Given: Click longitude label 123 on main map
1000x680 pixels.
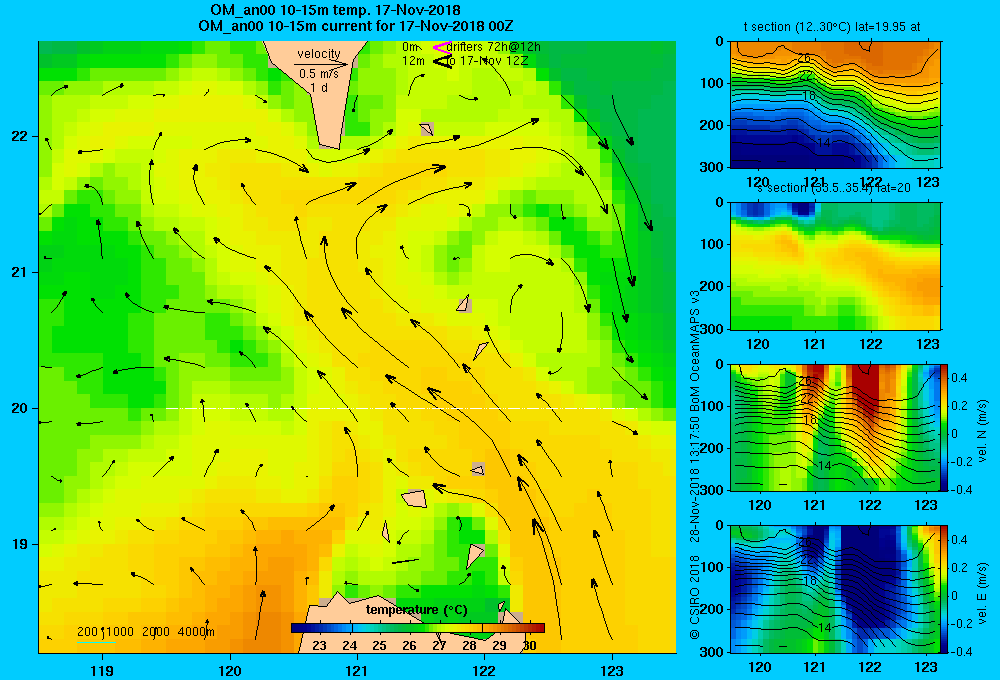Looking at the screenshot, I should pyautogui.click(x=612, y=670).
